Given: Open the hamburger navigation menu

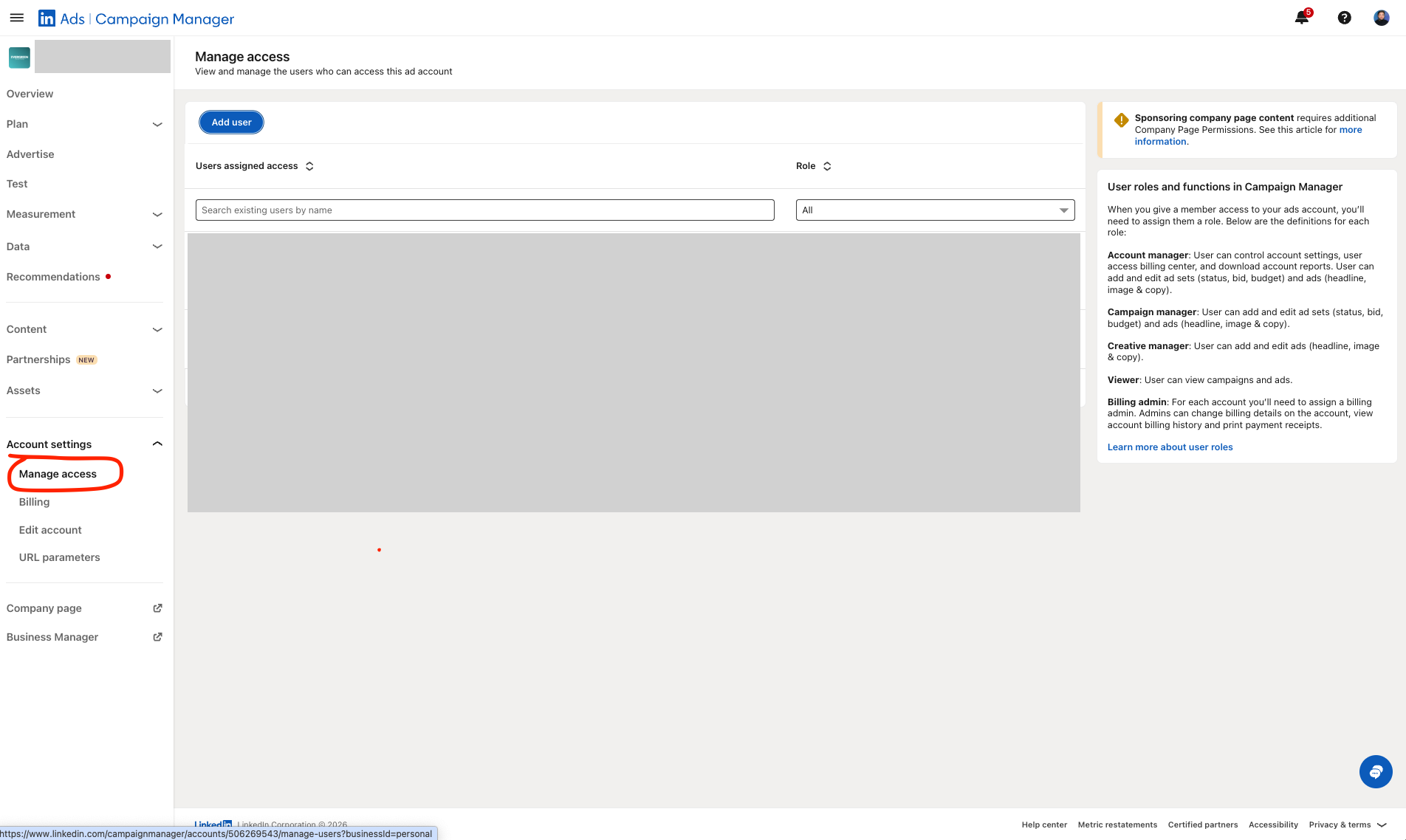Looking at the screenshot, I should [16, 18].
